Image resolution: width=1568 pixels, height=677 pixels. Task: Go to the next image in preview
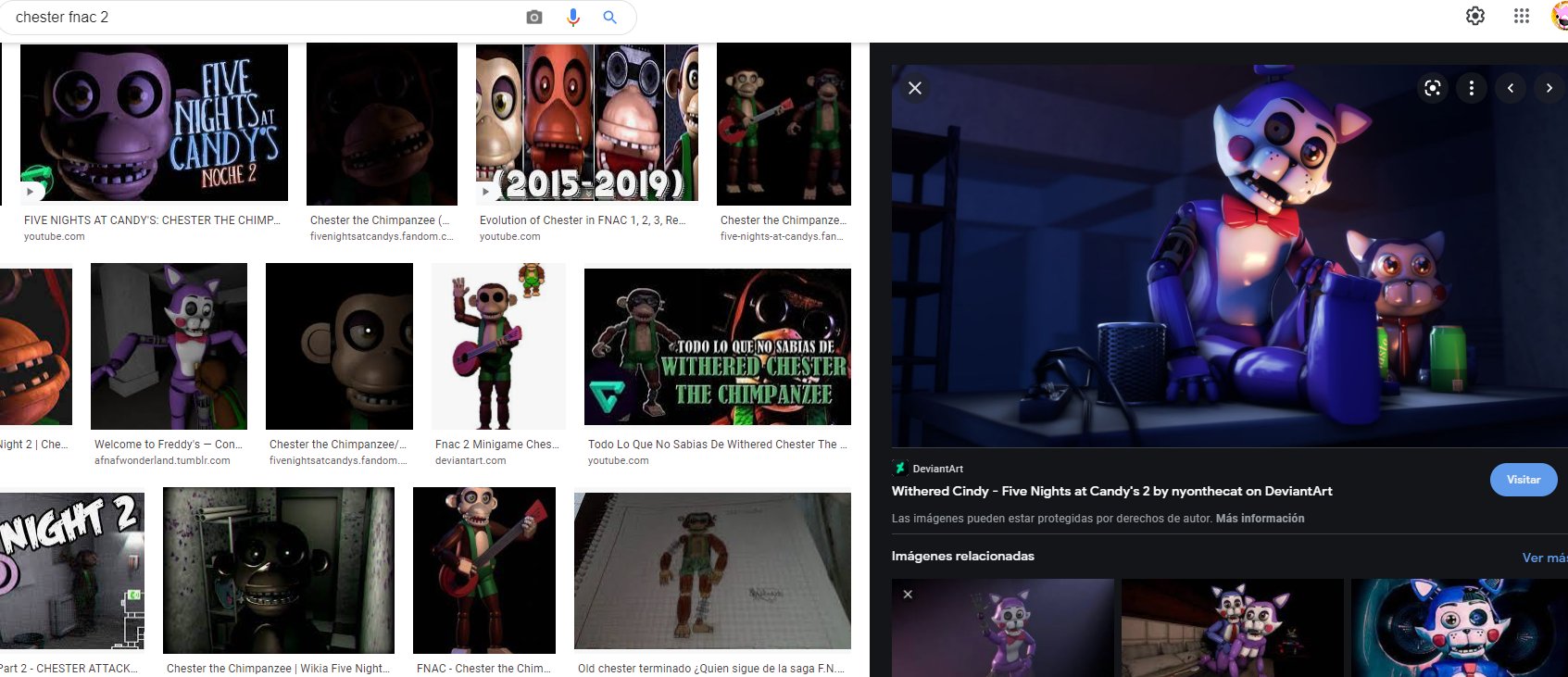click(x=1549, y=88)
